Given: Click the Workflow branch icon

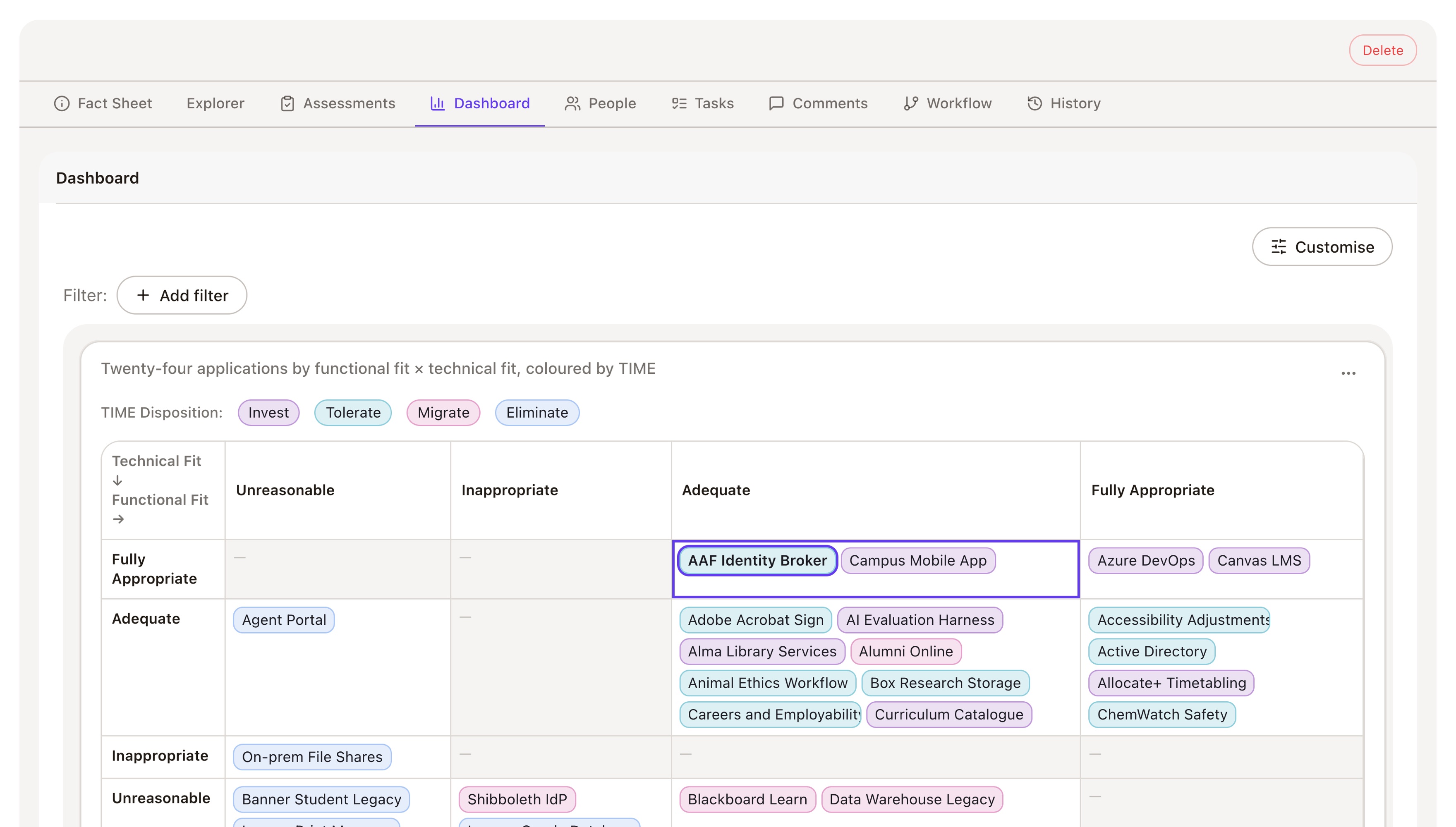Looking at the screenshot, I should (x=911, y=103).
